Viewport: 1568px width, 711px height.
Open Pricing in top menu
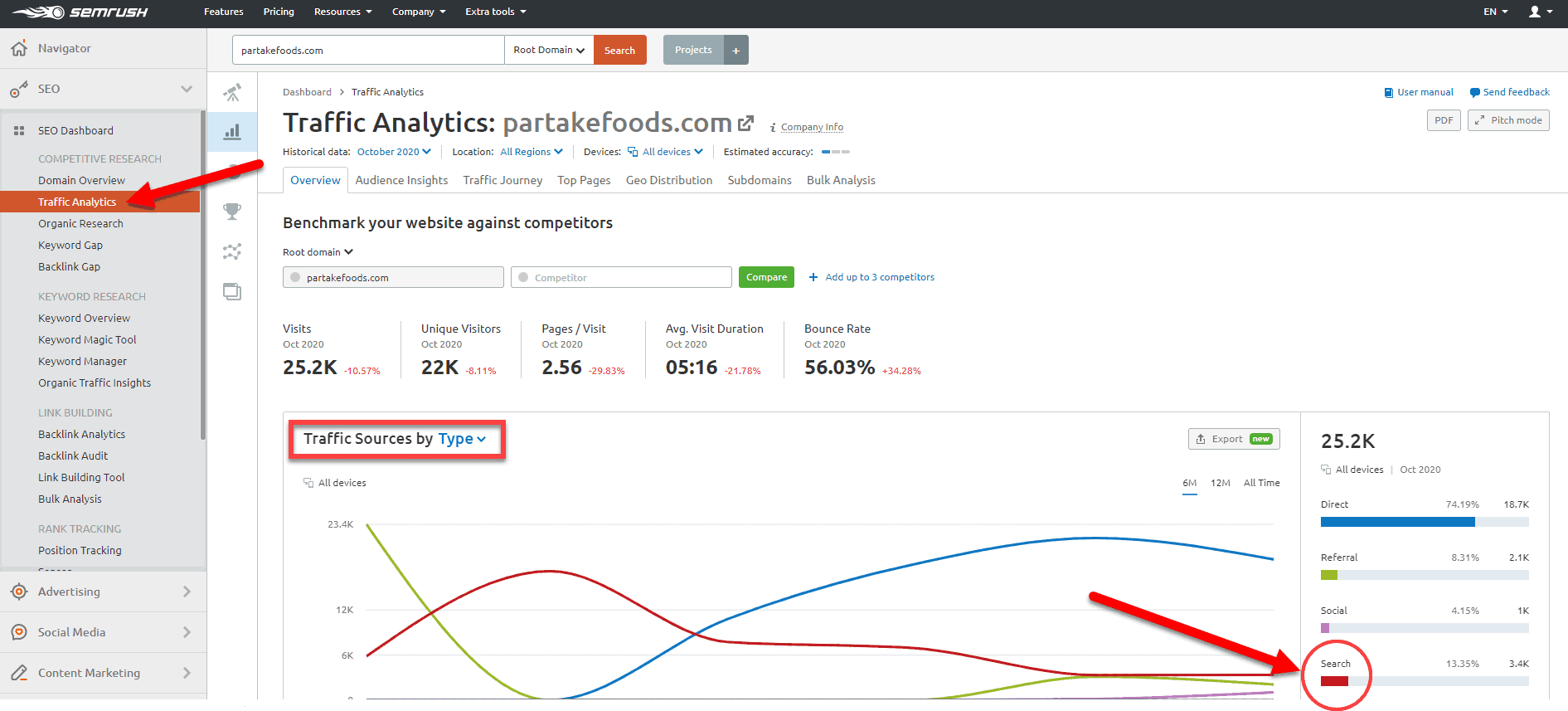tap(279, 12)
